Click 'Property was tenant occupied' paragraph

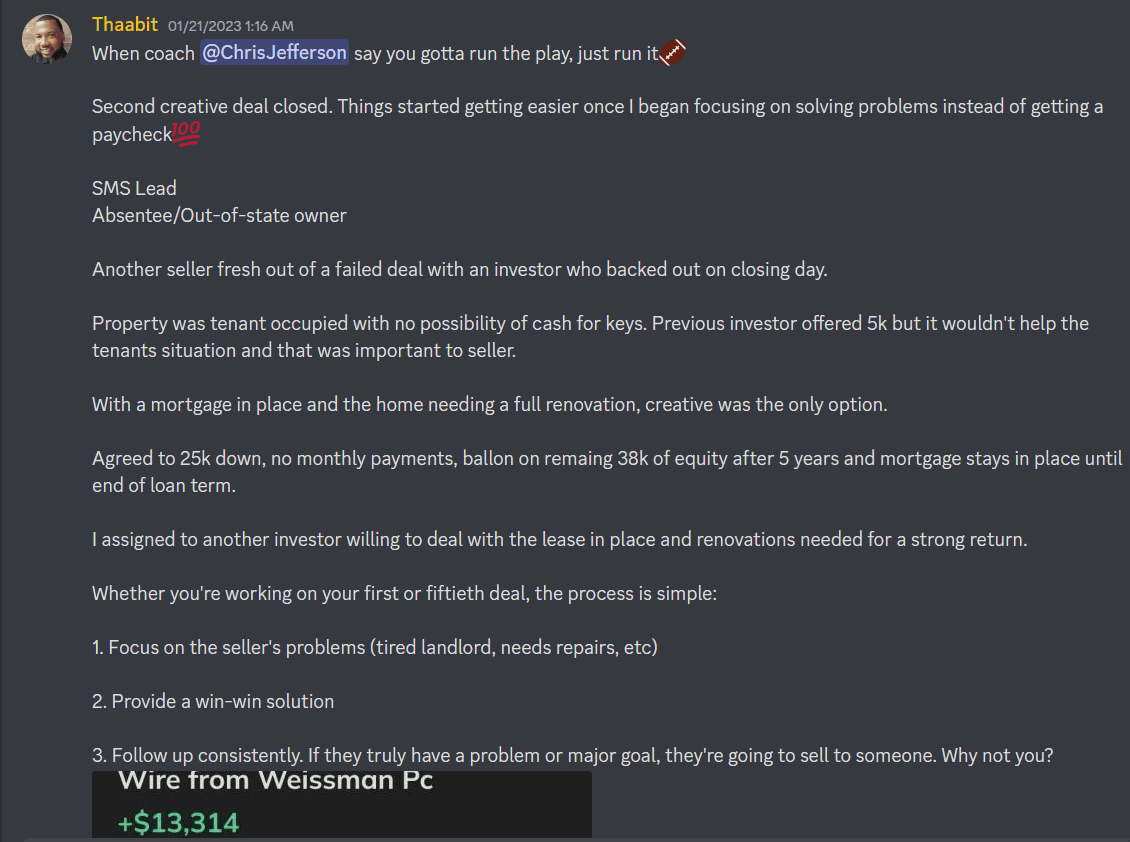click(x=590, y=337)
